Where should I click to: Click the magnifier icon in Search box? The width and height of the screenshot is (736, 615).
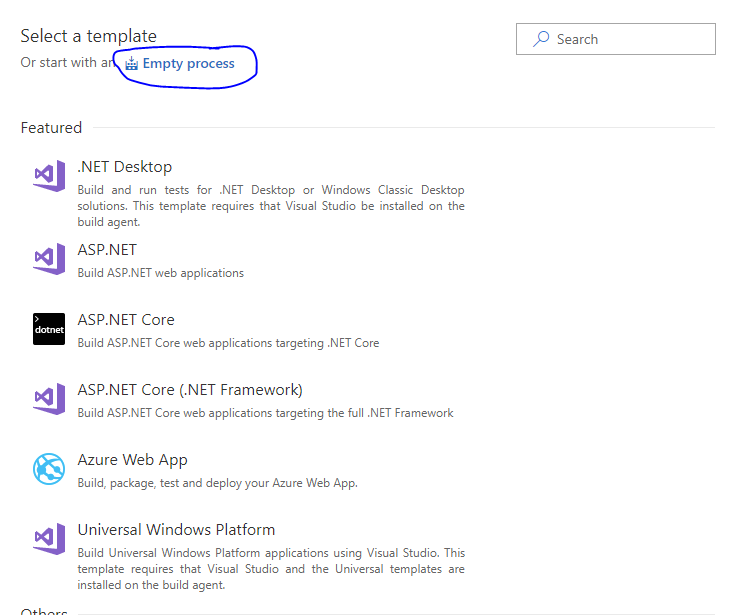tap(541, 39)
